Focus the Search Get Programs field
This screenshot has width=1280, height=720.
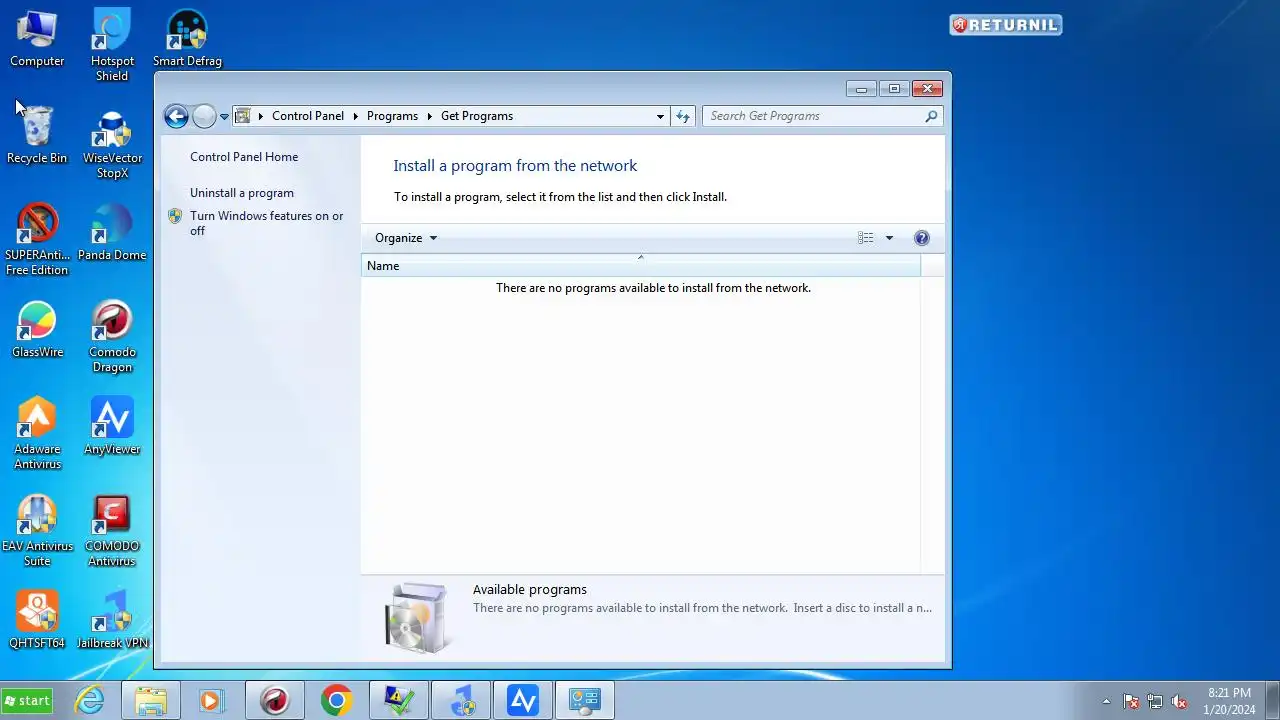pyautogui.click(x=813, y=116)
